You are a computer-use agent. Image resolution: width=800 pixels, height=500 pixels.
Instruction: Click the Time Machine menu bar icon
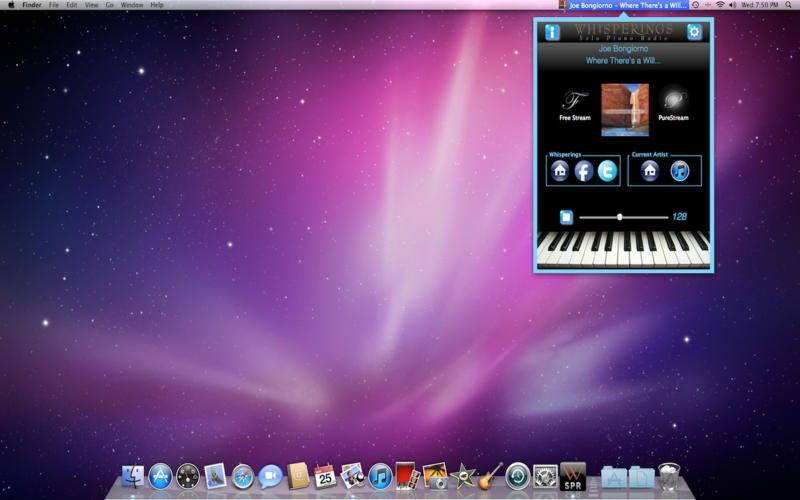695,5
